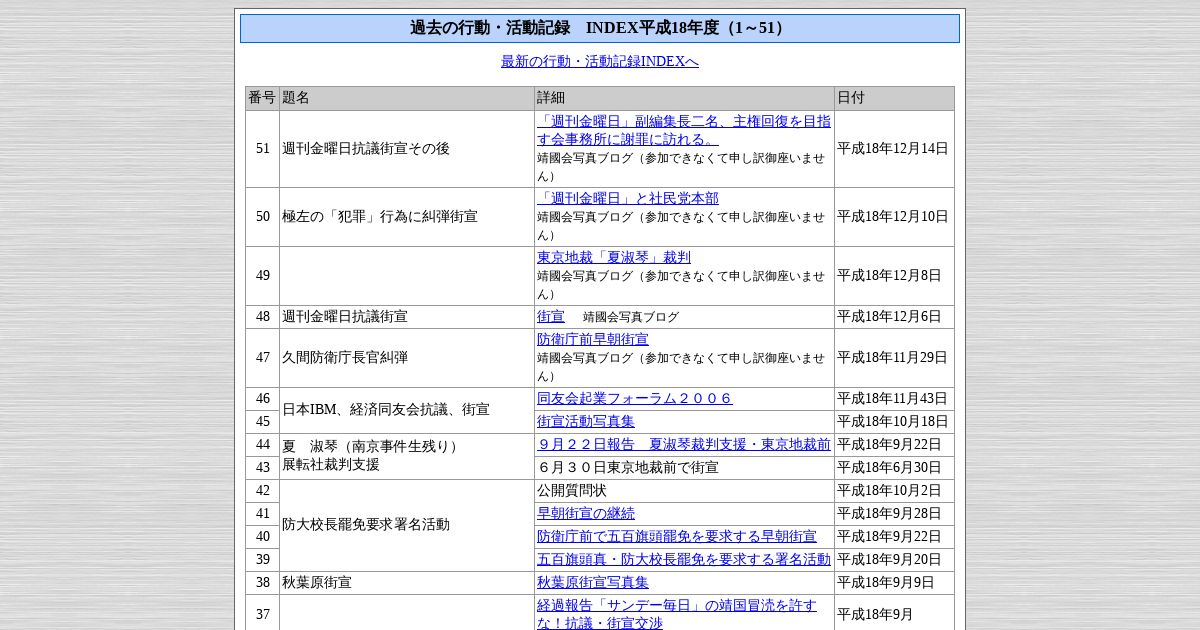The image size is (1200, 630).
Task: Select the date 平成18年12月14日
Action: pyautogui.click(x=893, y=148)
